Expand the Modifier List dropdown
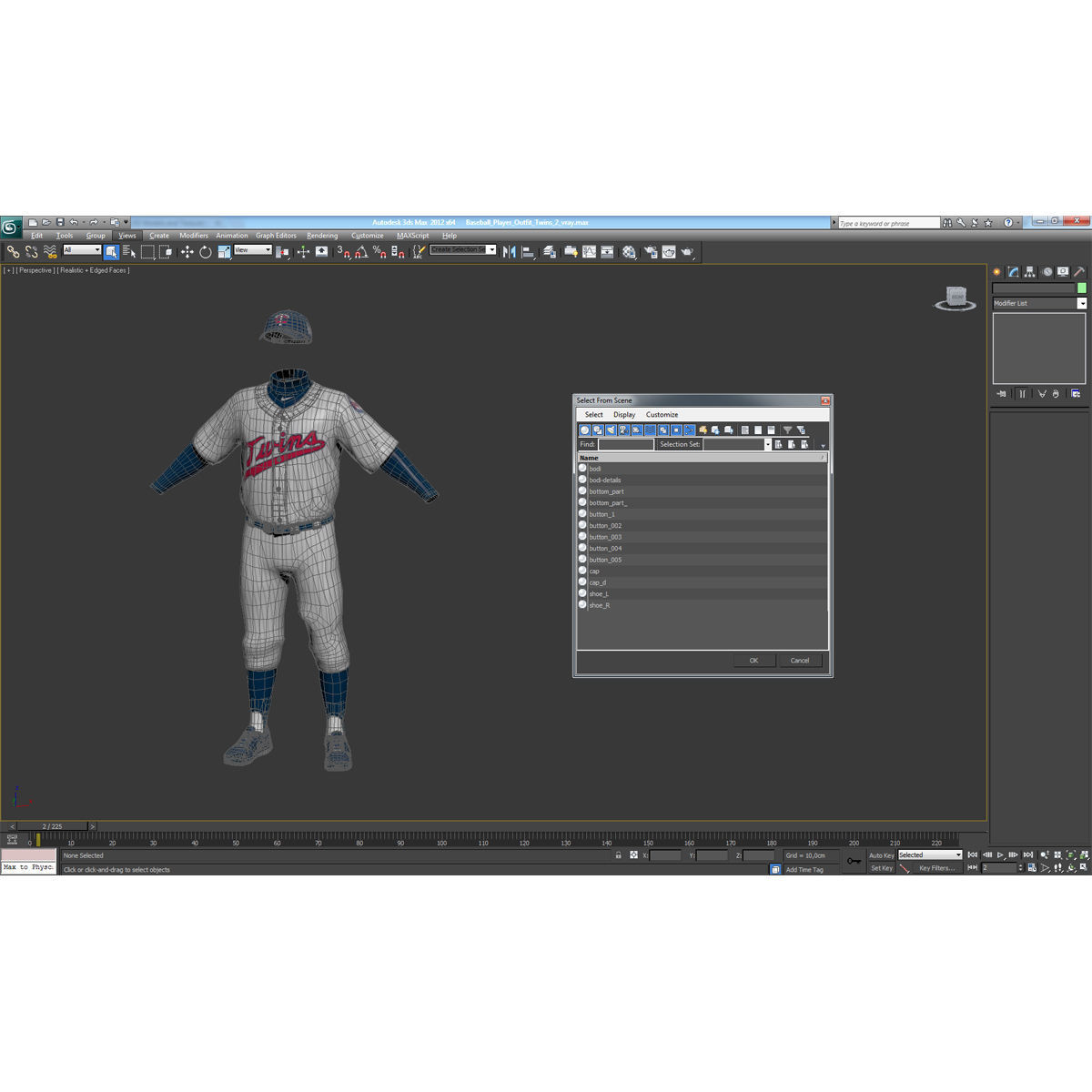 point(1082,303)
